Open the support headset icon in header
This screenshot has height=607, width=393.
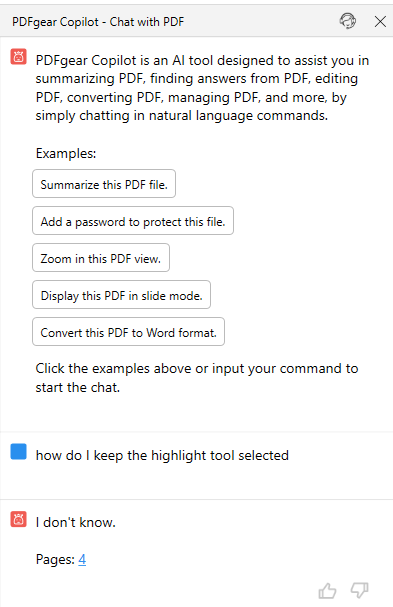[x=348, y=21]
